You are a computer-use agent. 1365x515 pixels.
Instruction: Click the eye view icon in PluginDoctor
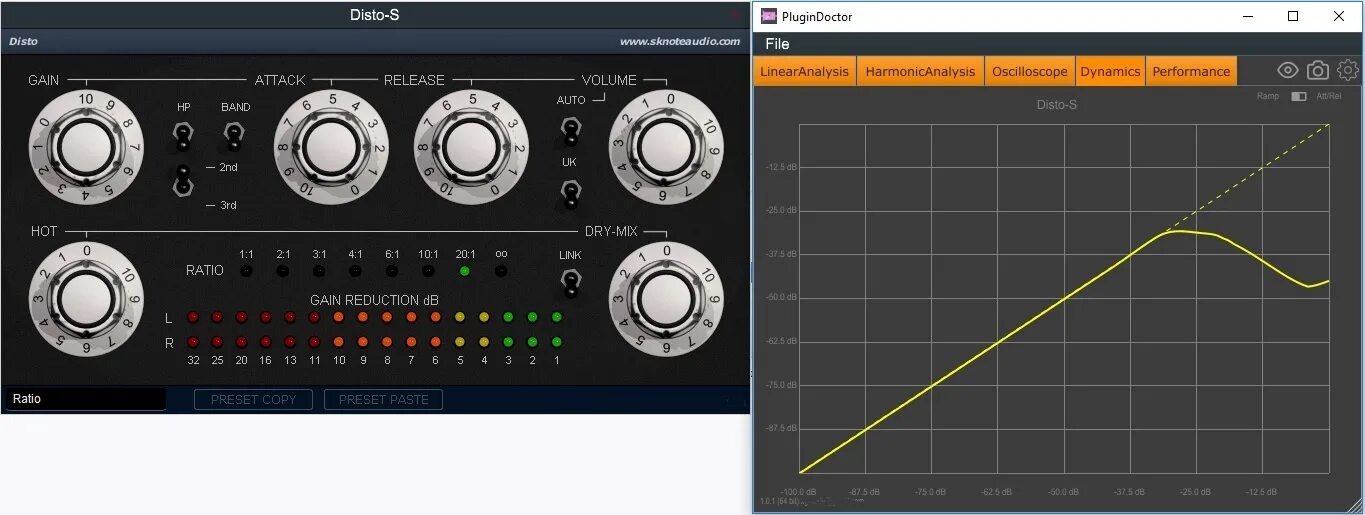(1288, 71)
